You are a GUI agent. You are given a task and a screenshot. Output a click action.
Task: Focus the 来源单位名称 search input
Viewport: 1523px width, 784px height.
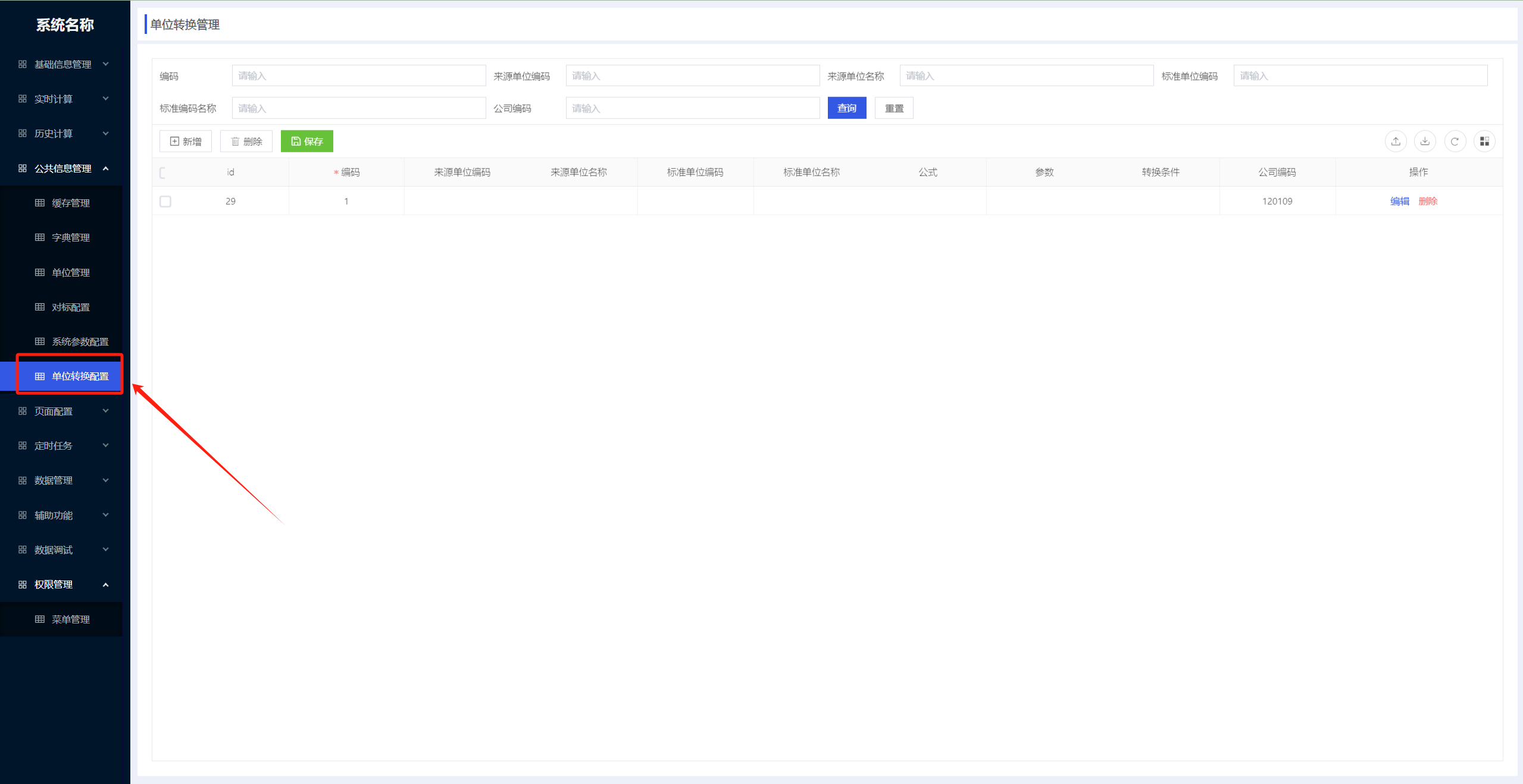click(1027, 76)
